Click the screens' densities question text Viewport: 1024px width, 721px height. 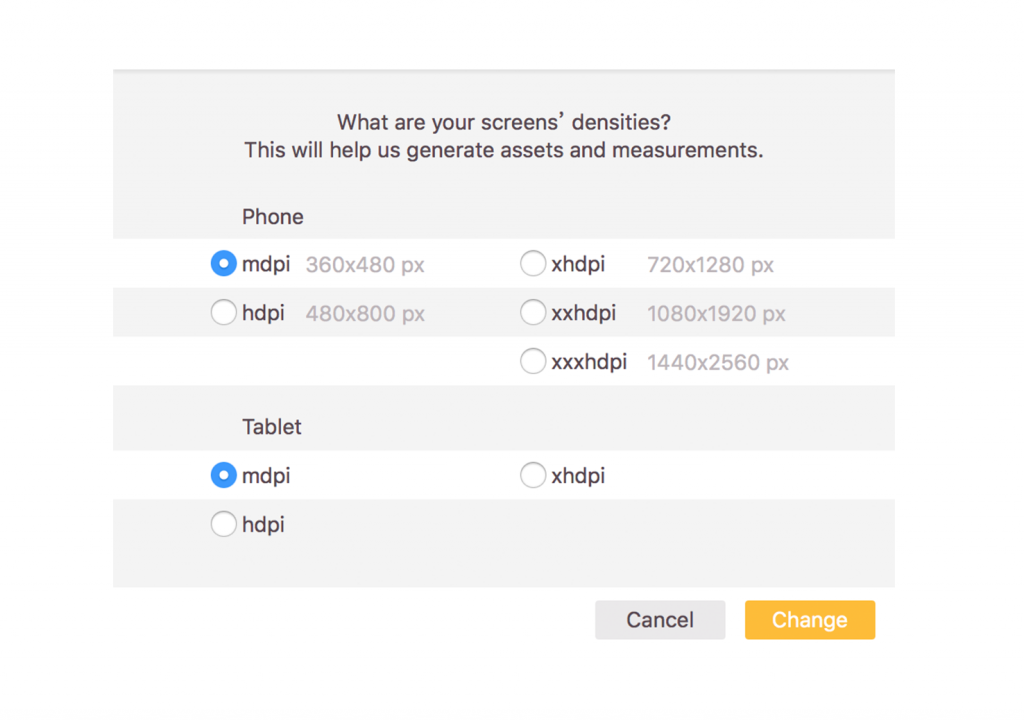click(x=504, y=122)
